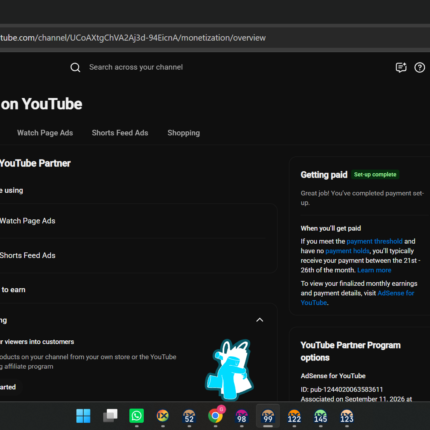Open Task View in the taskbar

click(110, 416)
